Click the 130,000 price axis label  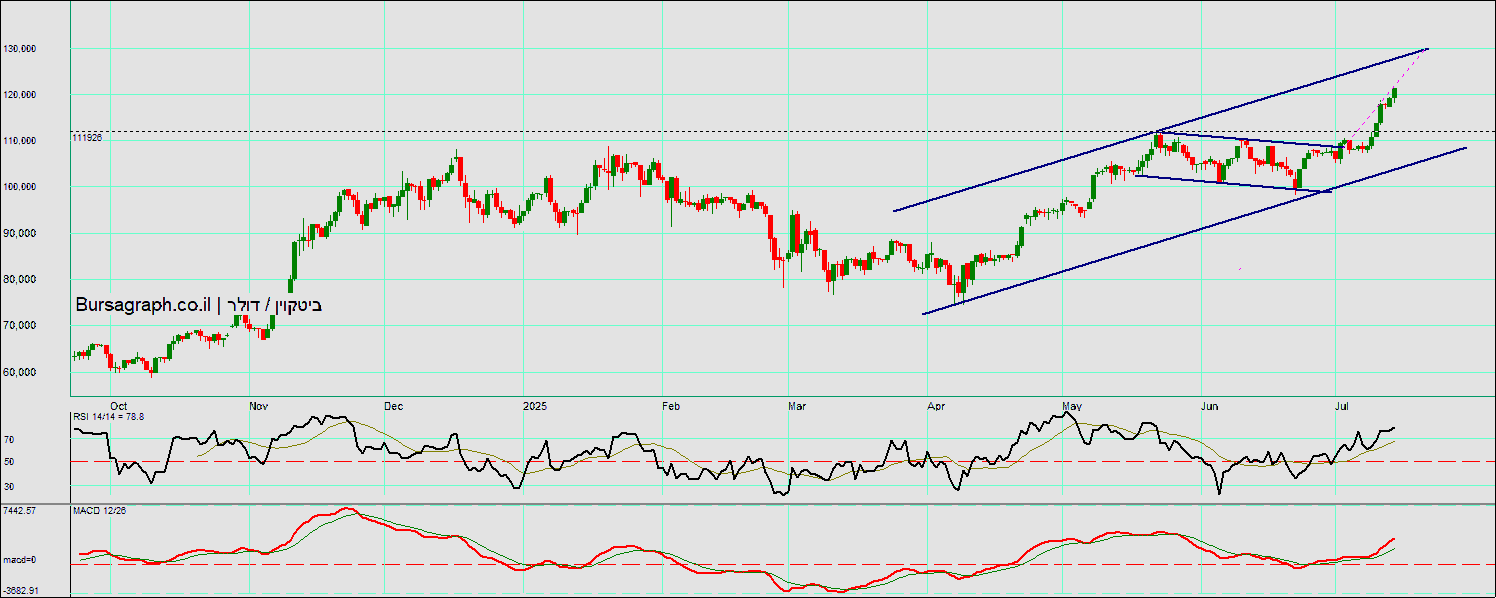pyautogui.click(x=20, y=48)
